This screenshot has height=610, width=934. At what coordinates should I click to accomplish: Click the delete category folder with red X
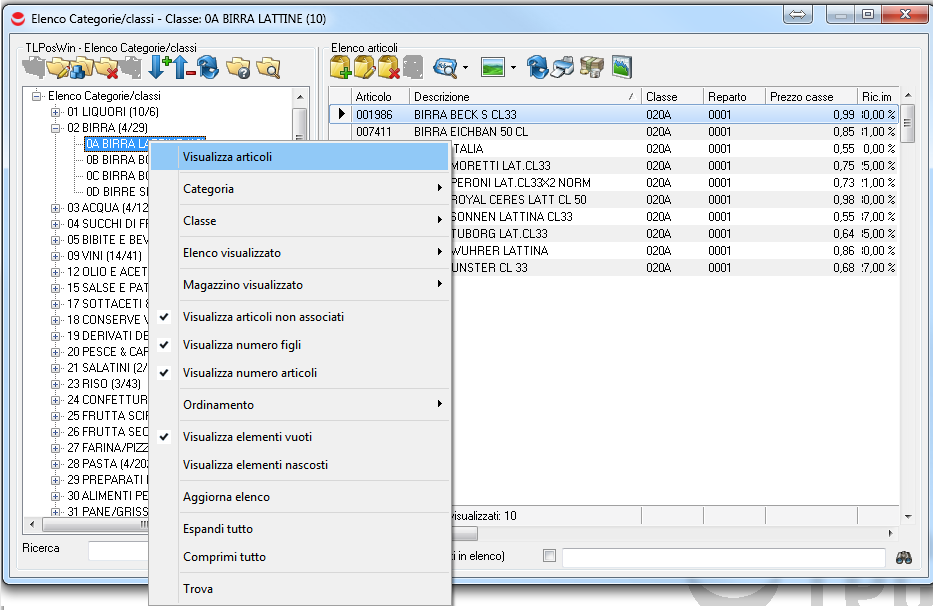107,68
